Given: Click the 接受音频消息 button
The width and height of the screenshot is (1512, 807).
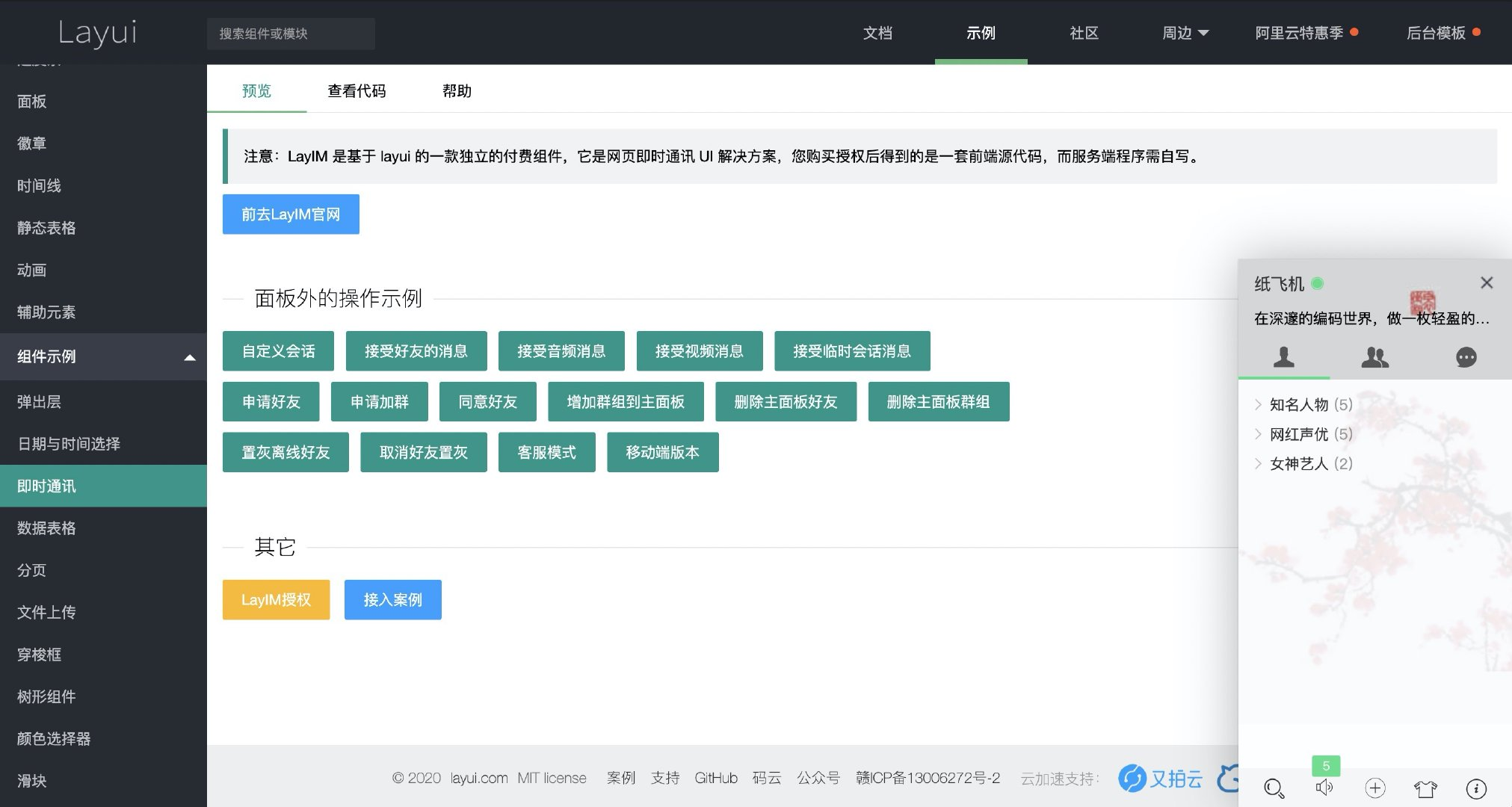Looking at the screenshot, I should [561, 351].
